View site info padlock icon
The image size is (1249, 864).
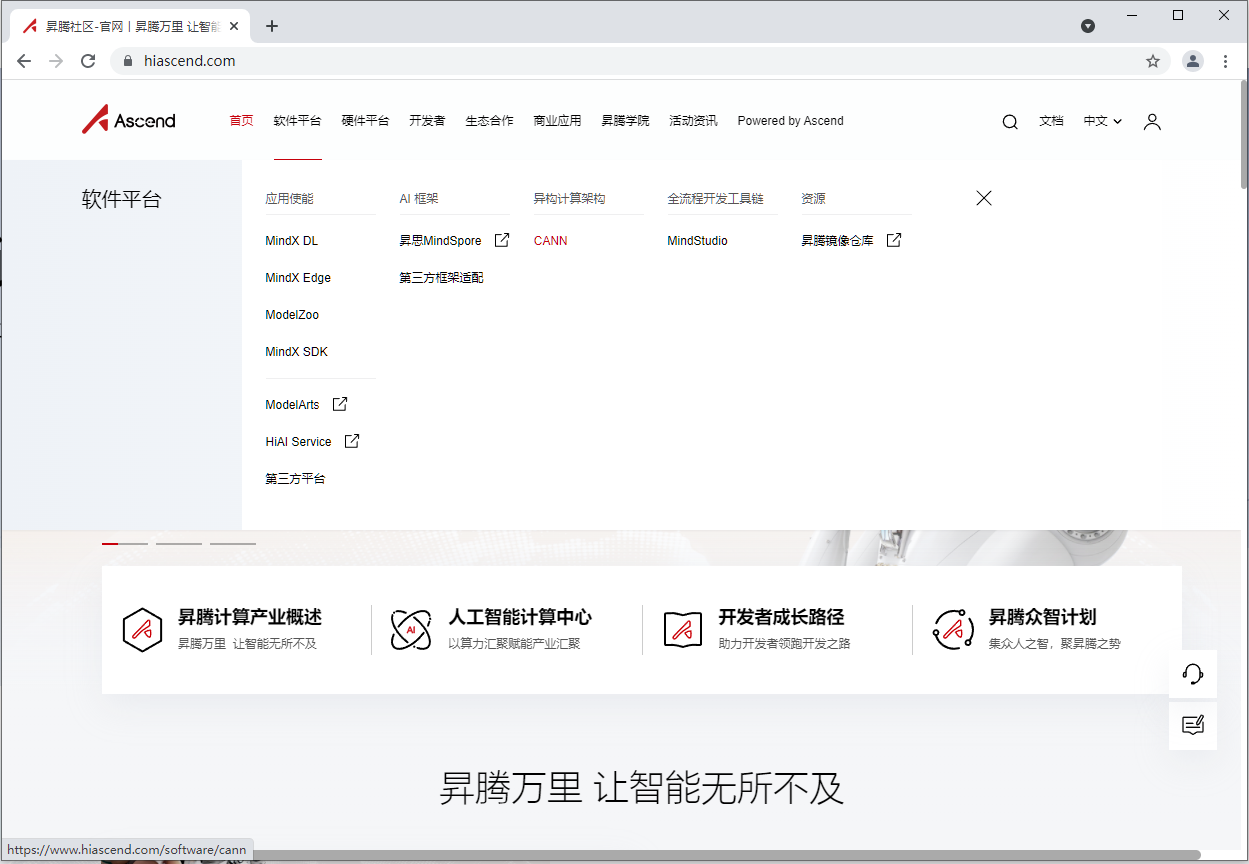coord(127,61)
